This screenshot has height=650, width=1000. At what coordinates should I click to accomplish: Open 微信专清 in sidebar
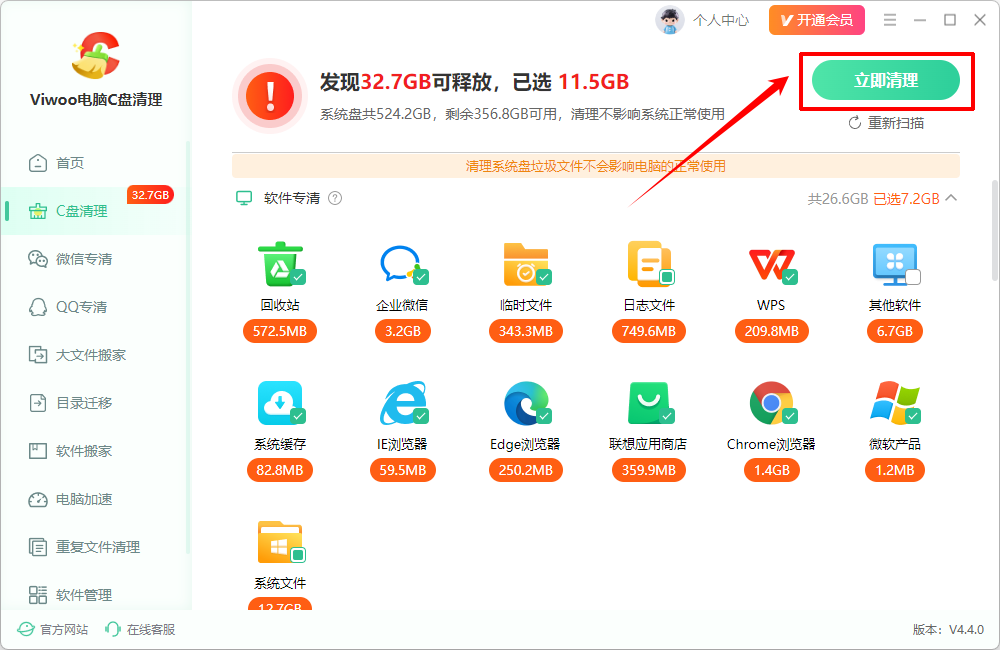pyautogui.click(x=94, y=259)
